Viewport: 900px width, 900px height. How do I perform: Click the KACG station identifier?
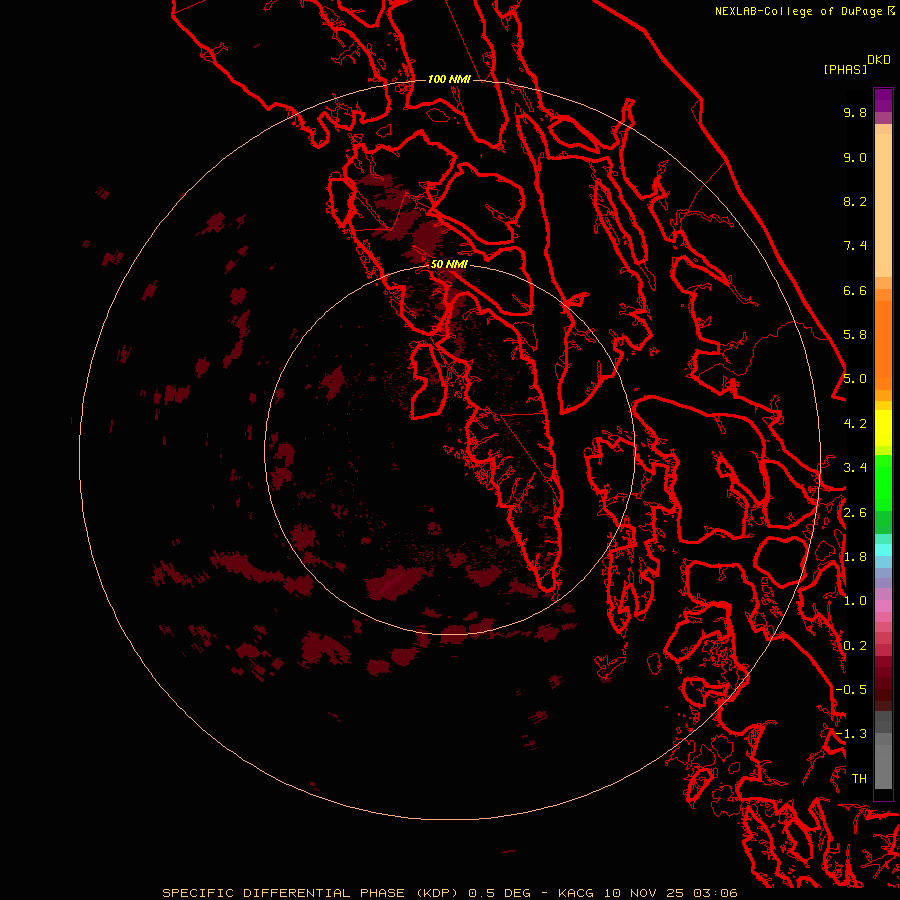[576, 893]
